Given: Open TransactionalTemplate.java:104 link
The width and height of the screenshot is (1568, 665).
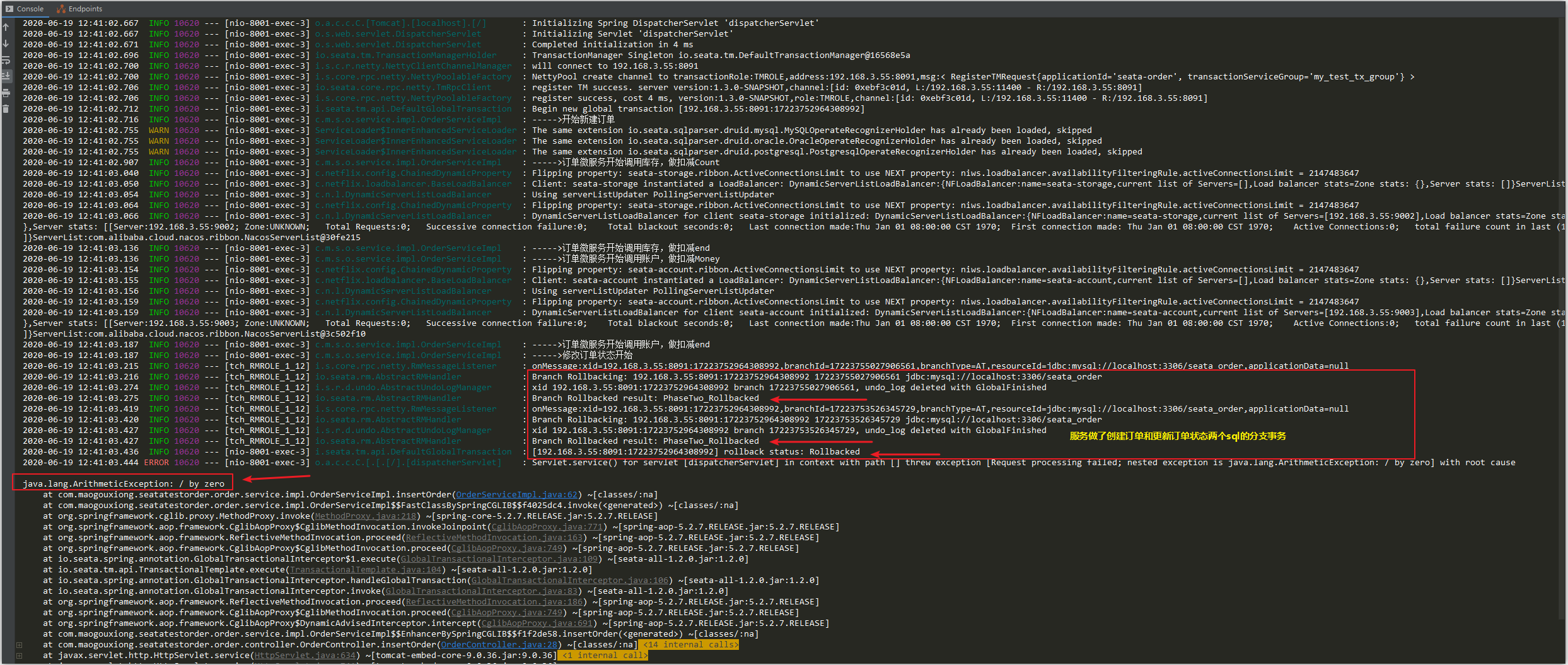Looking at the screenshot, I should (x=366, y=570).
